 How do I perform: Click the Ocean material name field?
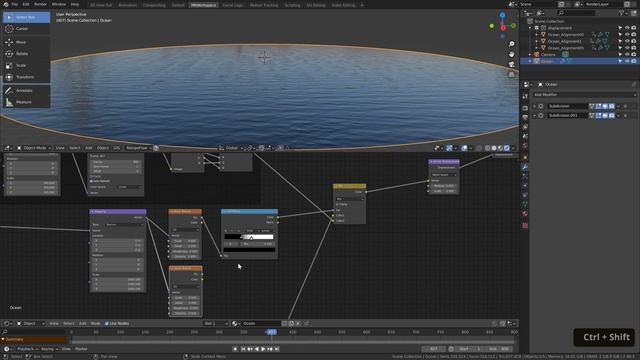tap(261, 323)
